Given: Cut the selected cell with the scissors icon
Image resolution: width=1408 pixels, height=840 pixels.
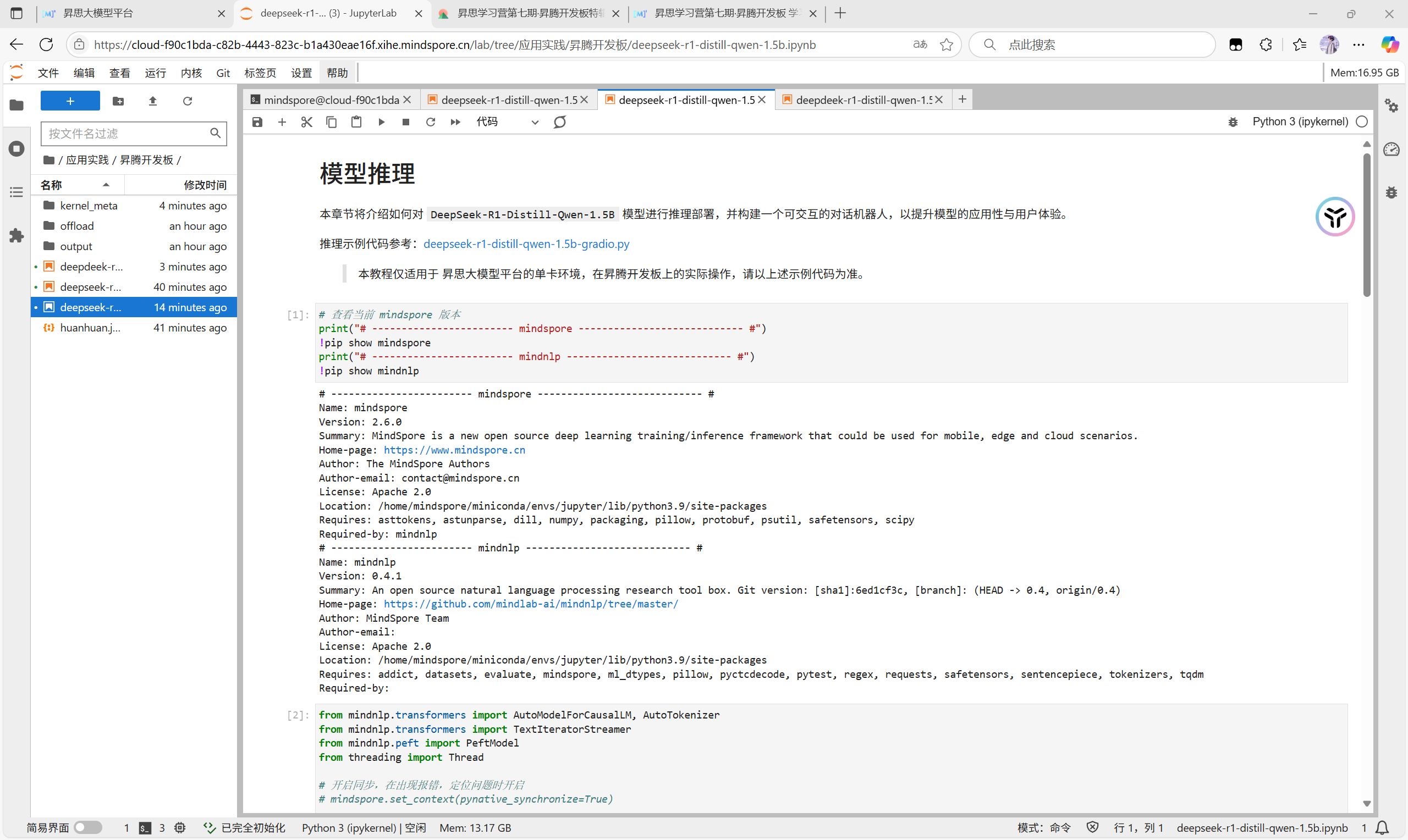Looking at the screenshot, I should (x=307, y=122).
